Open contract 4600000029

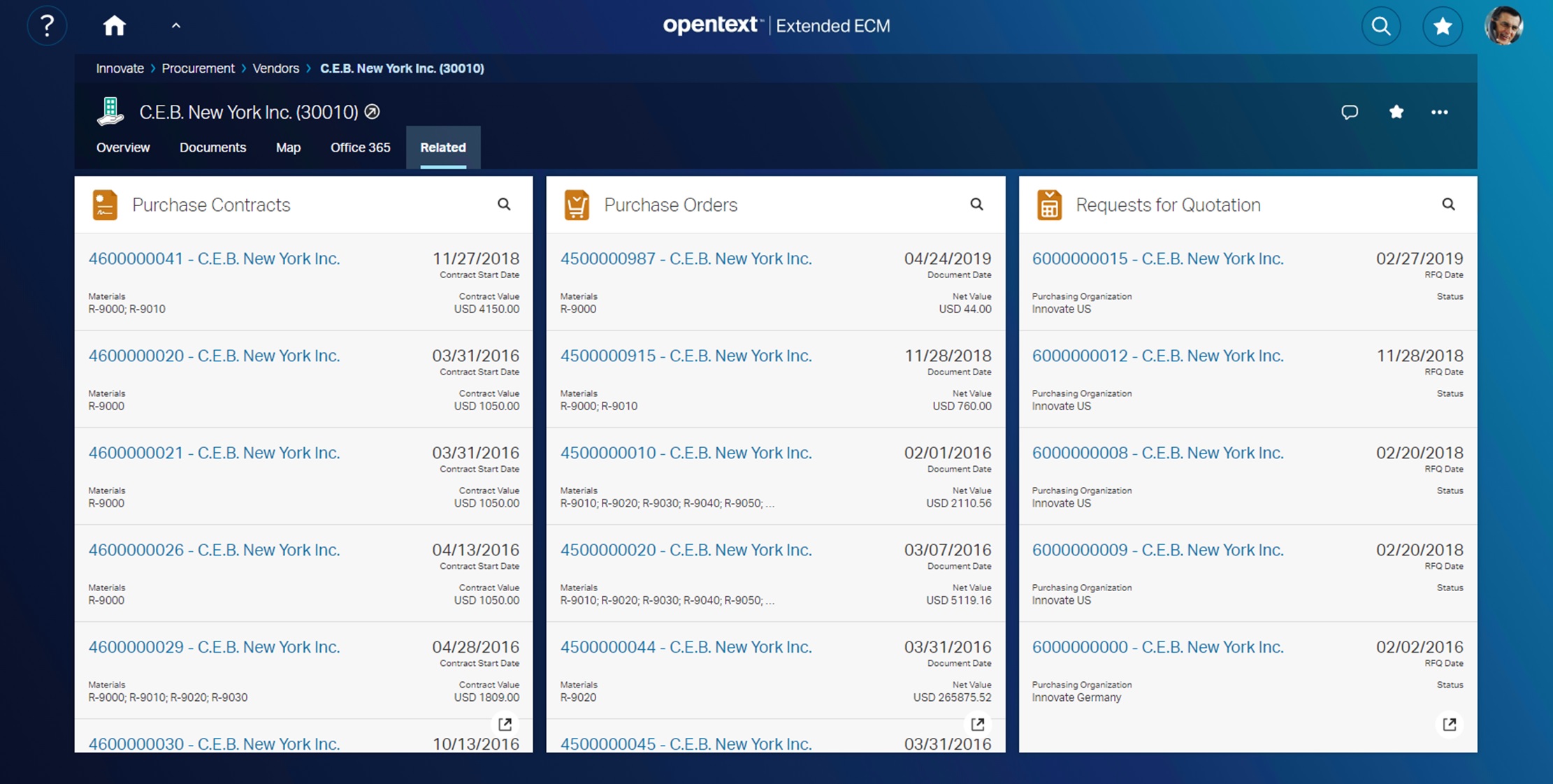pos(214,647)
